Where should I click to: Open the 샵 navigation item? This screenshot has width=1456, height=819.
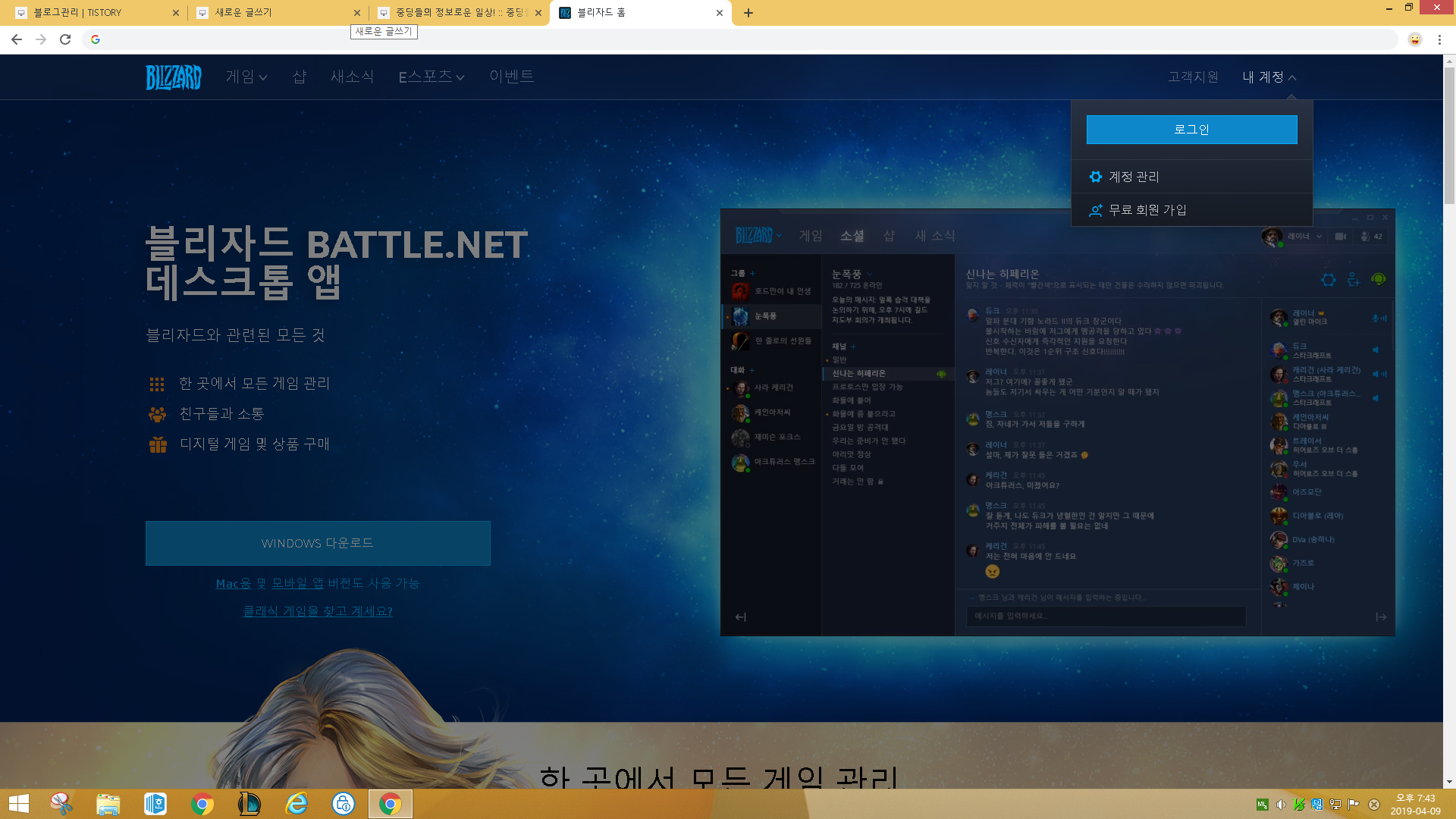[300, 77]
